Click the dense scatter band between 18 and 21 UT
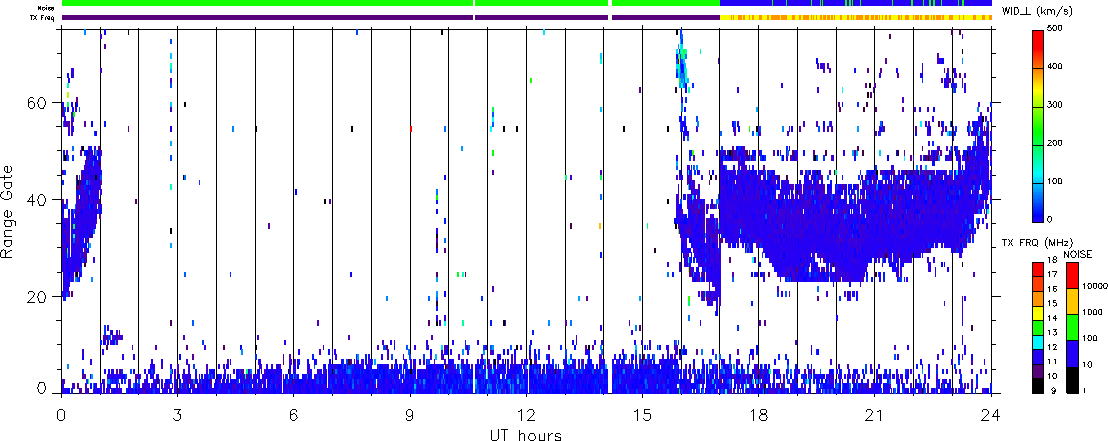This screenshot has width=1108, height=441. point(816,226)
